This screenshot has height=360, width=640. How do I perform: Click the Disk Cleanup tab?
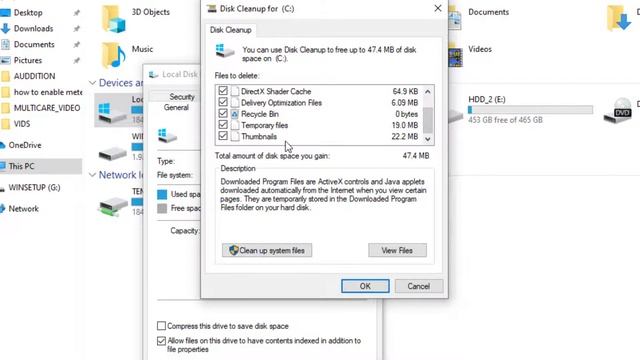click(231, 30)
